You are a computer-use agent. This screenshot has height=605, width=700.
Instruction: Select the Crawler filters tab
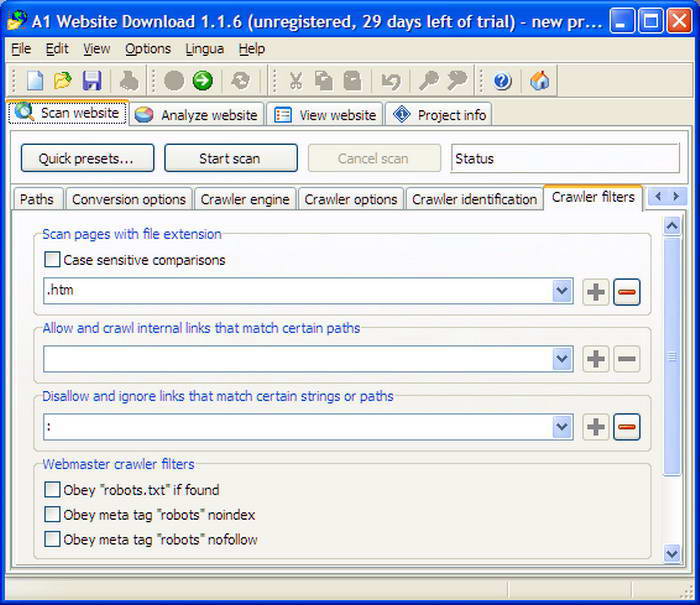593,197
